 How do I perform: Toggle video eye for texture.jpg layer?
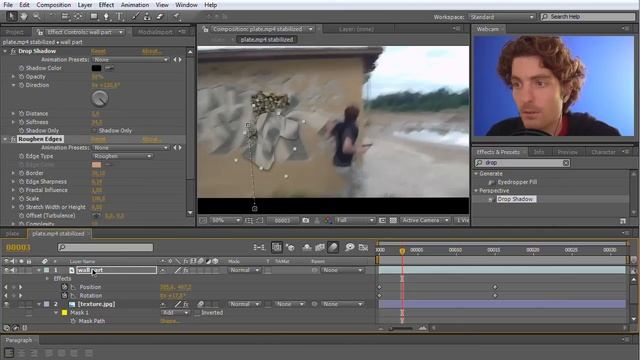pyautogui.click(x=6, y=304)
